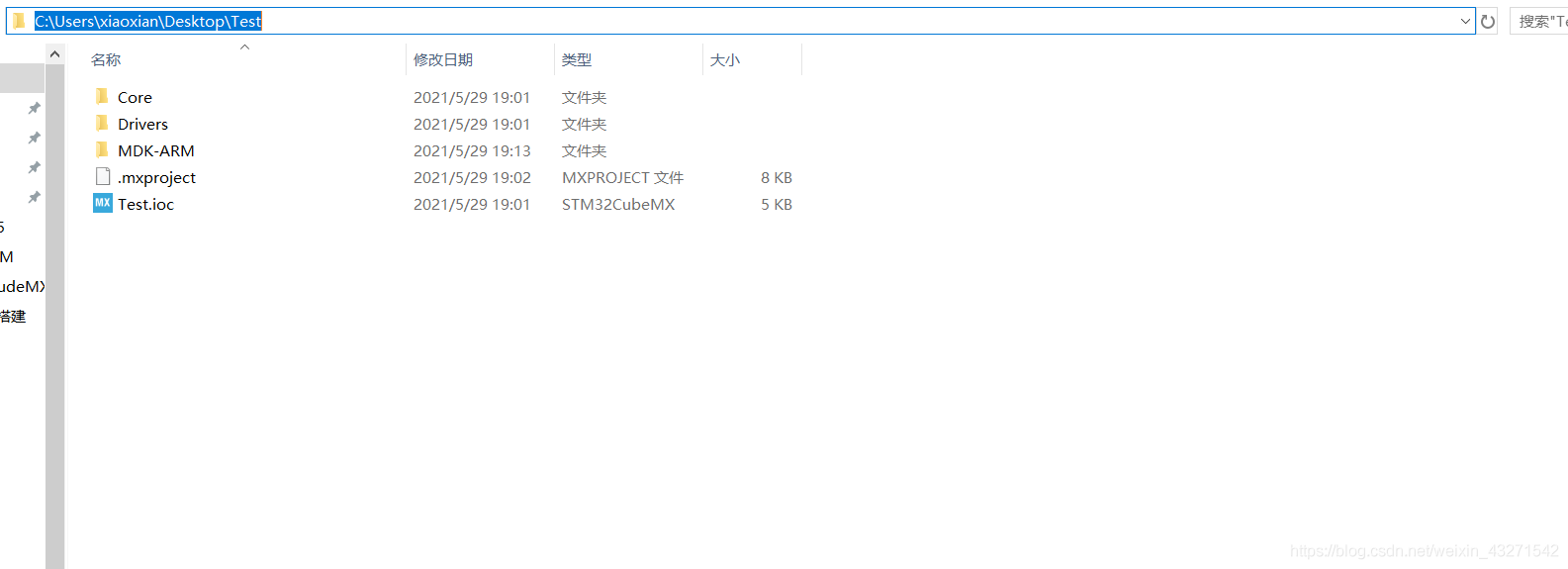The height and width of the screenshot is (569, 1568).
Task: Click the address path C:\Users\xiaoxian\Desktop\Test
Action: (148, 21)
